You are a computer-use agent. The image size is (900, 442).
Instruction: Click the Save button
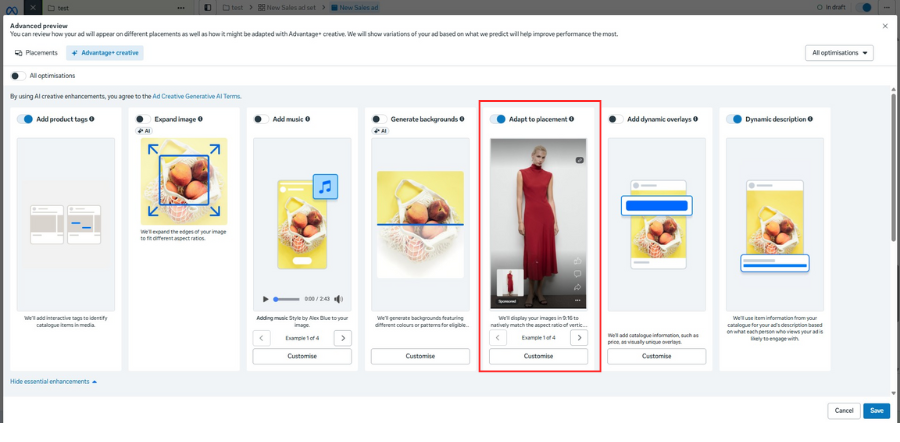pyautogui.click(x=876, y=411)
